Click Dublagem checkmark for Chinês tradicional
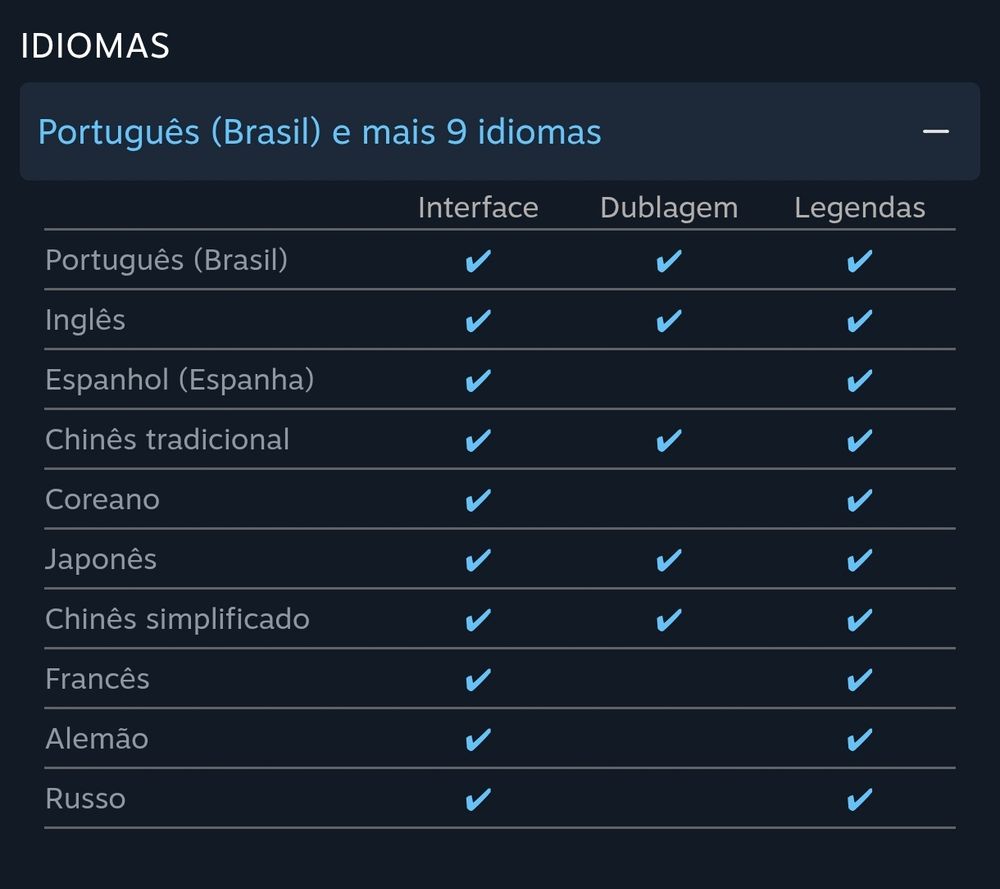 tap(669, 440)
